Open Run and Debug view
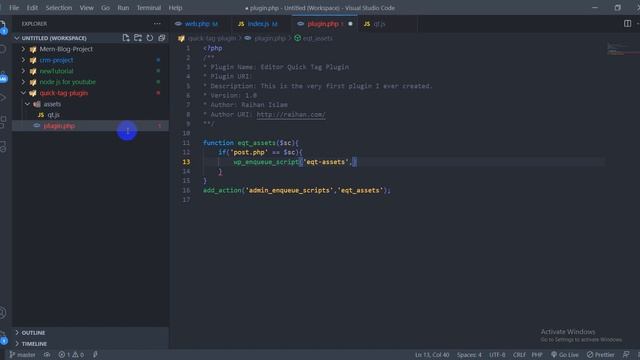Viewport: 640px width, 360px height. (3, 98)
